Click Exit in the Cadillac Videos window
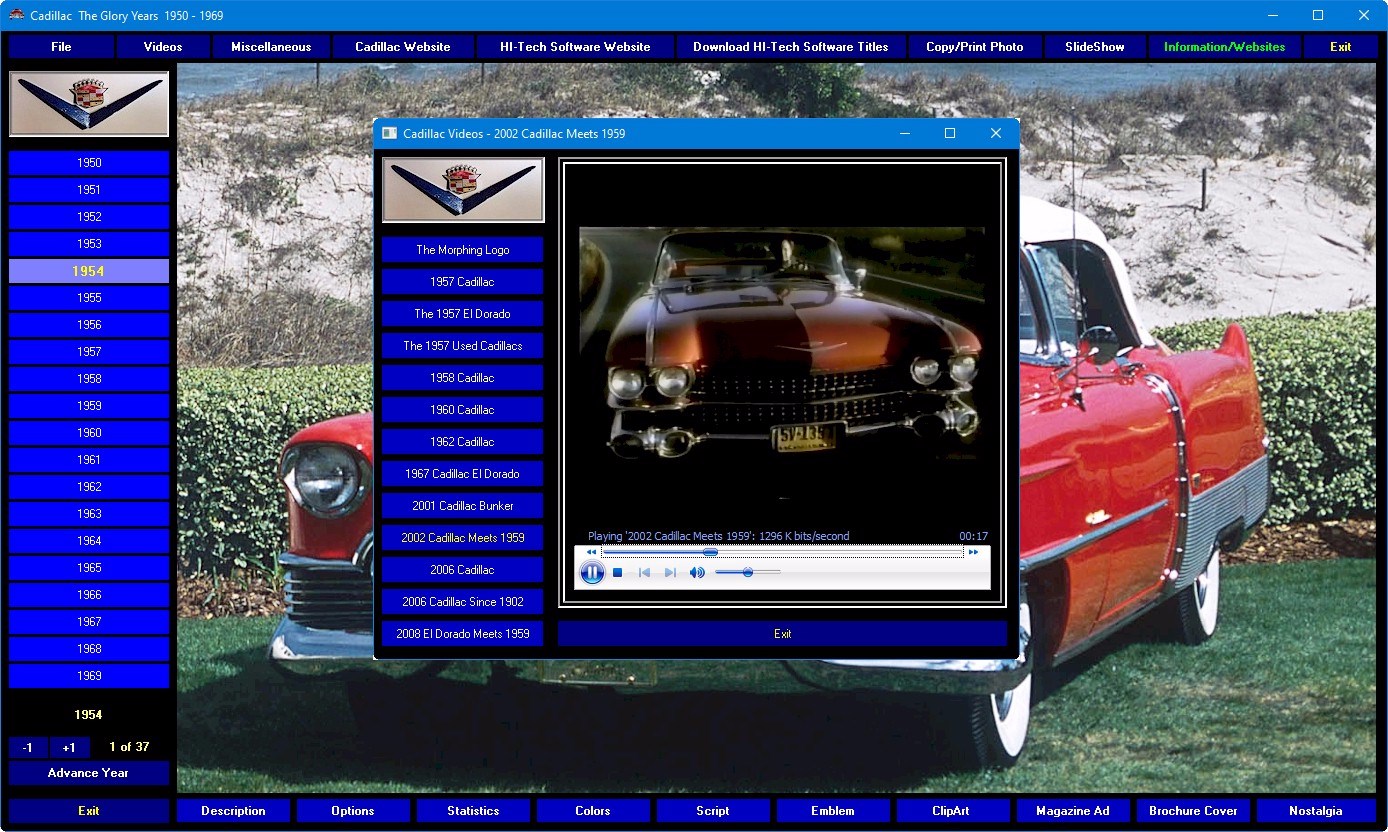 click(x=782, y=634)
